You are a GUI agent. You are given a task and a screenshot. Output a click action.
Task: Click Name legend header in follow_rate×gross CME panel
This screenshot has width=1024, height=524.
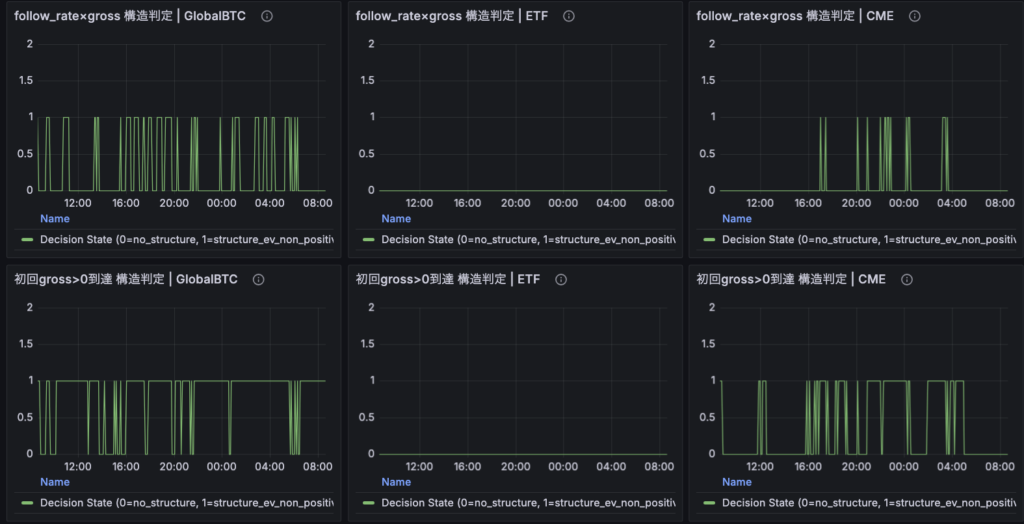click(737, 219)
